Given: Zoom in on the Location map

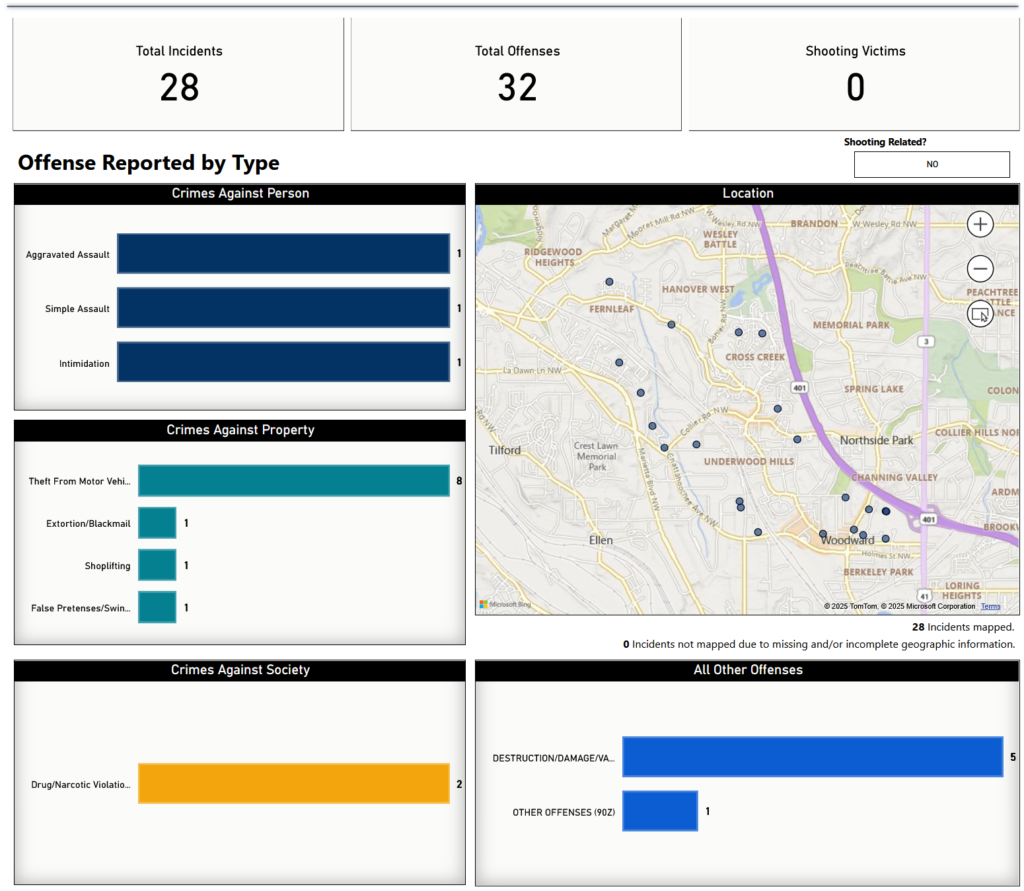Looking at the screenshot, I should [x=980, y=224].
